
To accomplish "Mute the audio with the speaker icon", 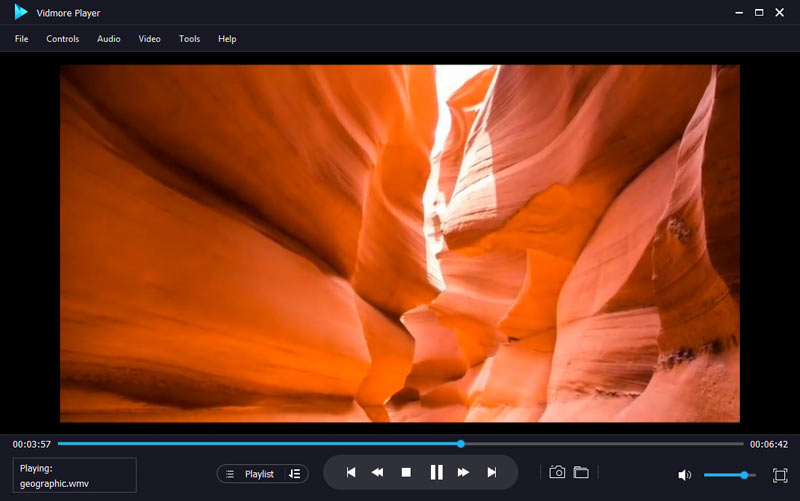I will (684, 475).
